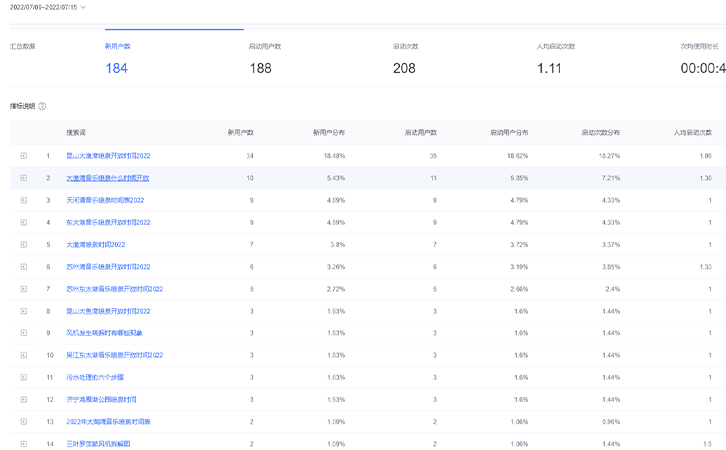Select the 启动用户数 summary tab showing 188
This screenshot has height=450, width=726.
coord(262,59)
